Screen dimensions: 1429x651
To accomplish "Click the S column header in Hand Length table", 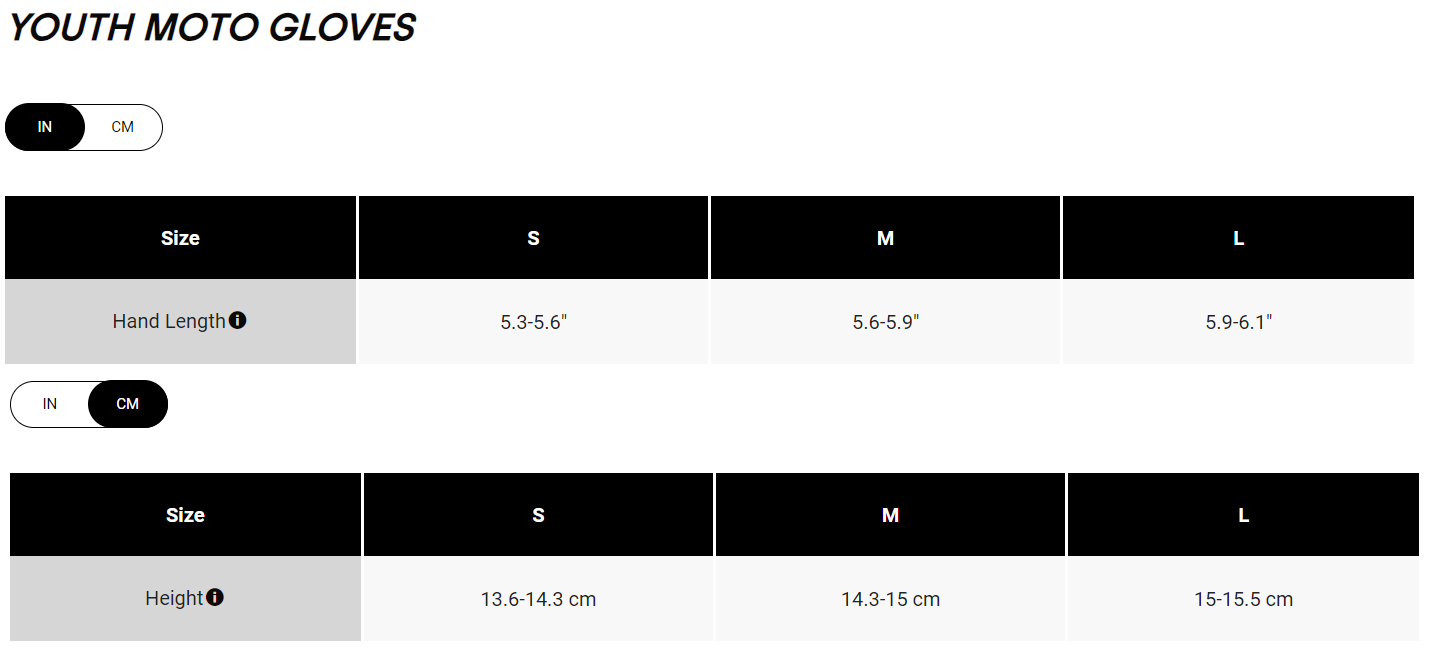I will coord(533,238).
